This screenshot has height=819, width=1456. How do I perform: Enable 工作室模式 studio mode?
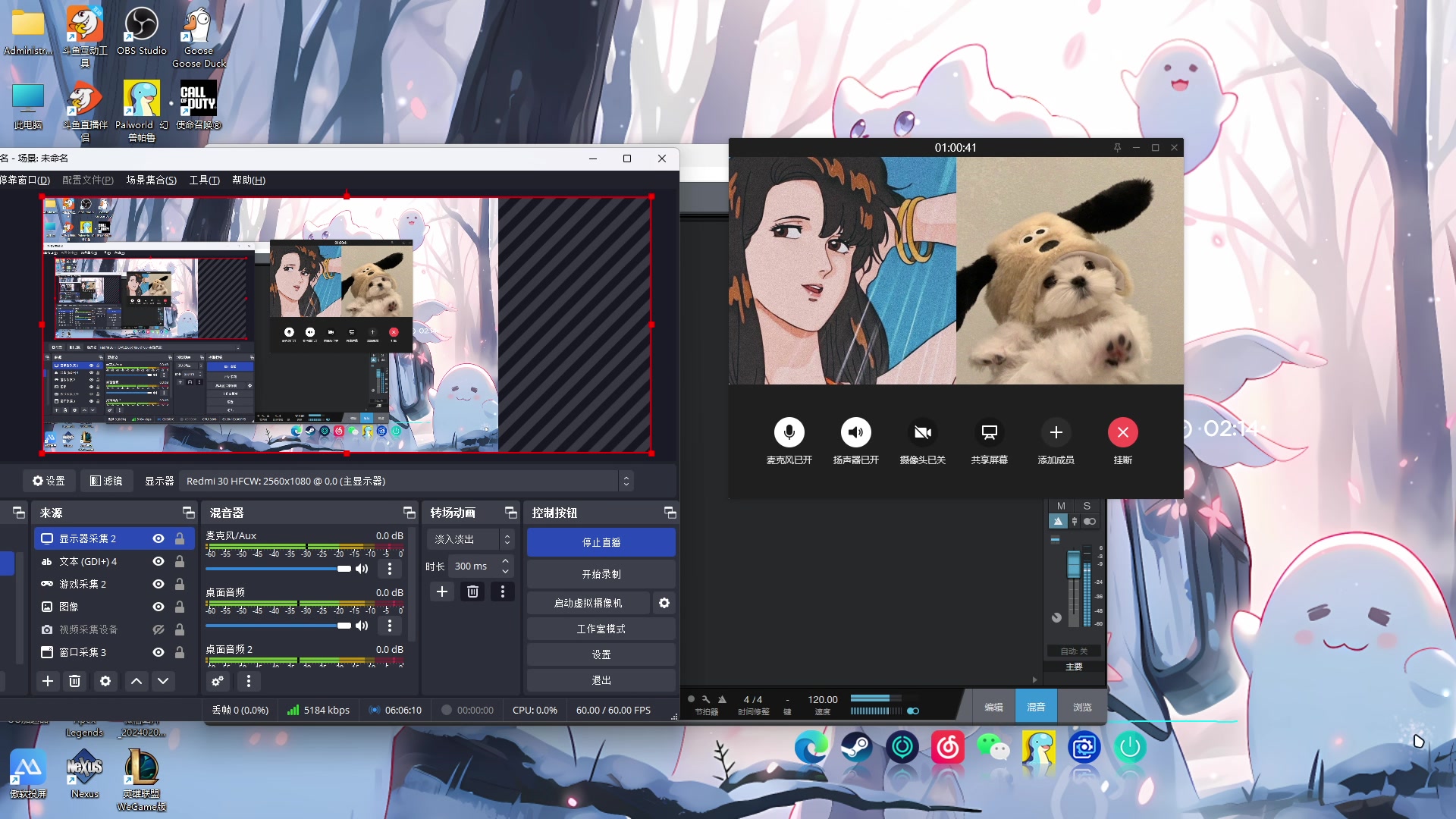pos(601,629)
